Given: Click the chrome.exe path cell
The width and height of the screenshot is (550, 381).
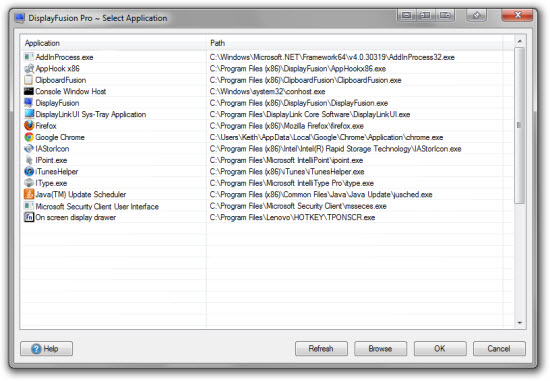Looking at the screenshot, I should (x=326, y=137).
